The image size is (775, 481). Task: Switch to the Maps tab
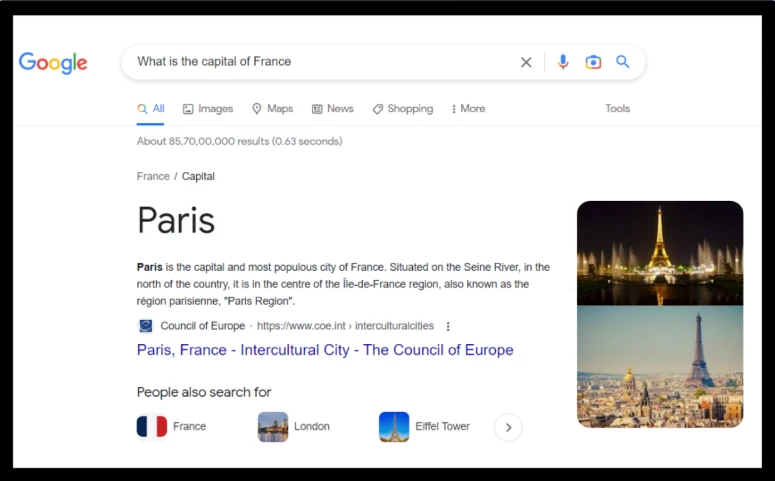pos(272,109)
